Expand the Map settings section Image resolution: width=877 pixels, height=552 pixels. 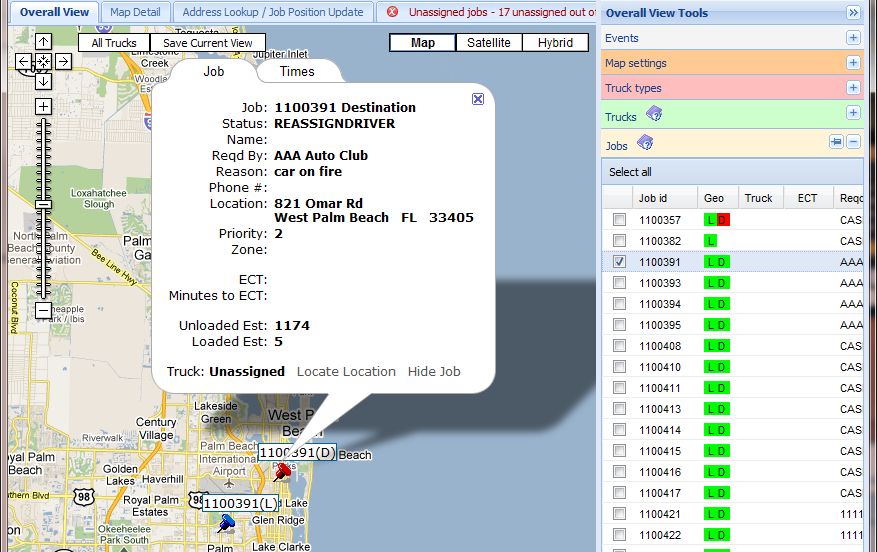tap(853, 63)
